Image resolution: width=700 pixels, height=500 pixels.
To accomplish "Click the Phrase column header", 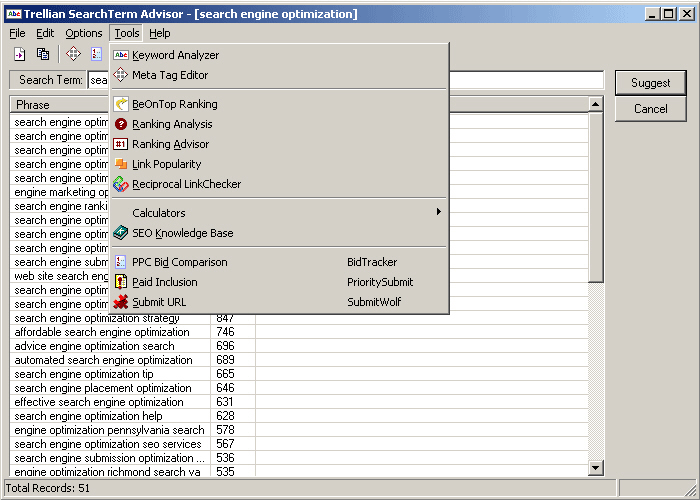I will pos(59,104).
